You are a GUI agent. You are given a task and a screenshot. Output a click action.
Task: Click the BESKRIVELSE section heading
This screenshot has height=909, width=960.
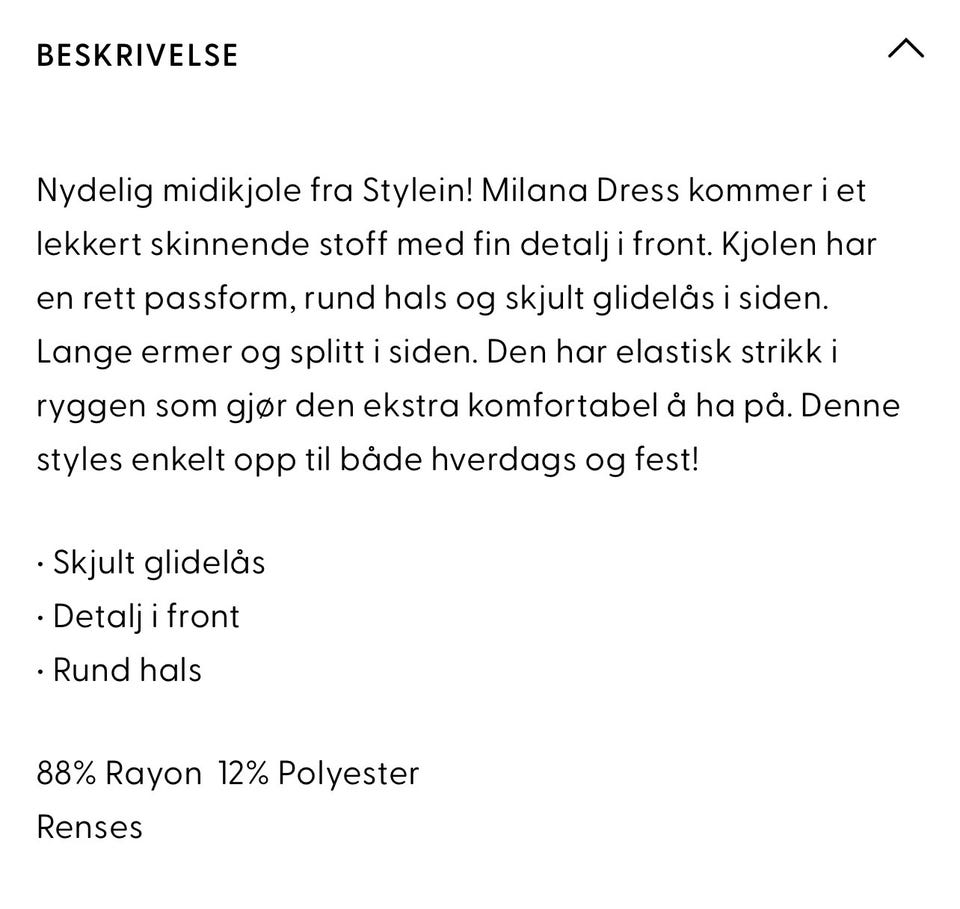137,55
